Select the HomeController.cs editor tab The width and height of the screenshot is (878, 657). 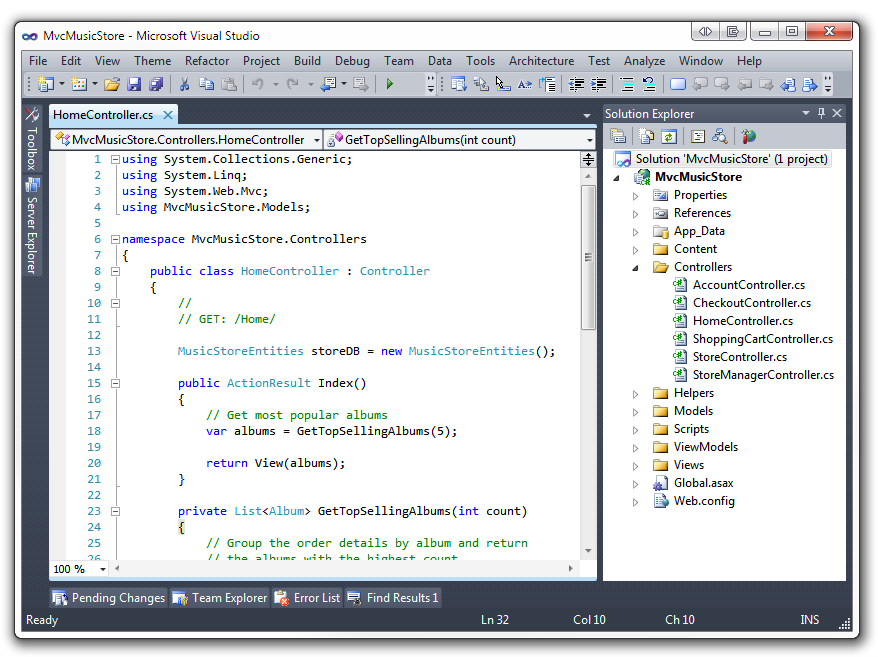[103, 115]
